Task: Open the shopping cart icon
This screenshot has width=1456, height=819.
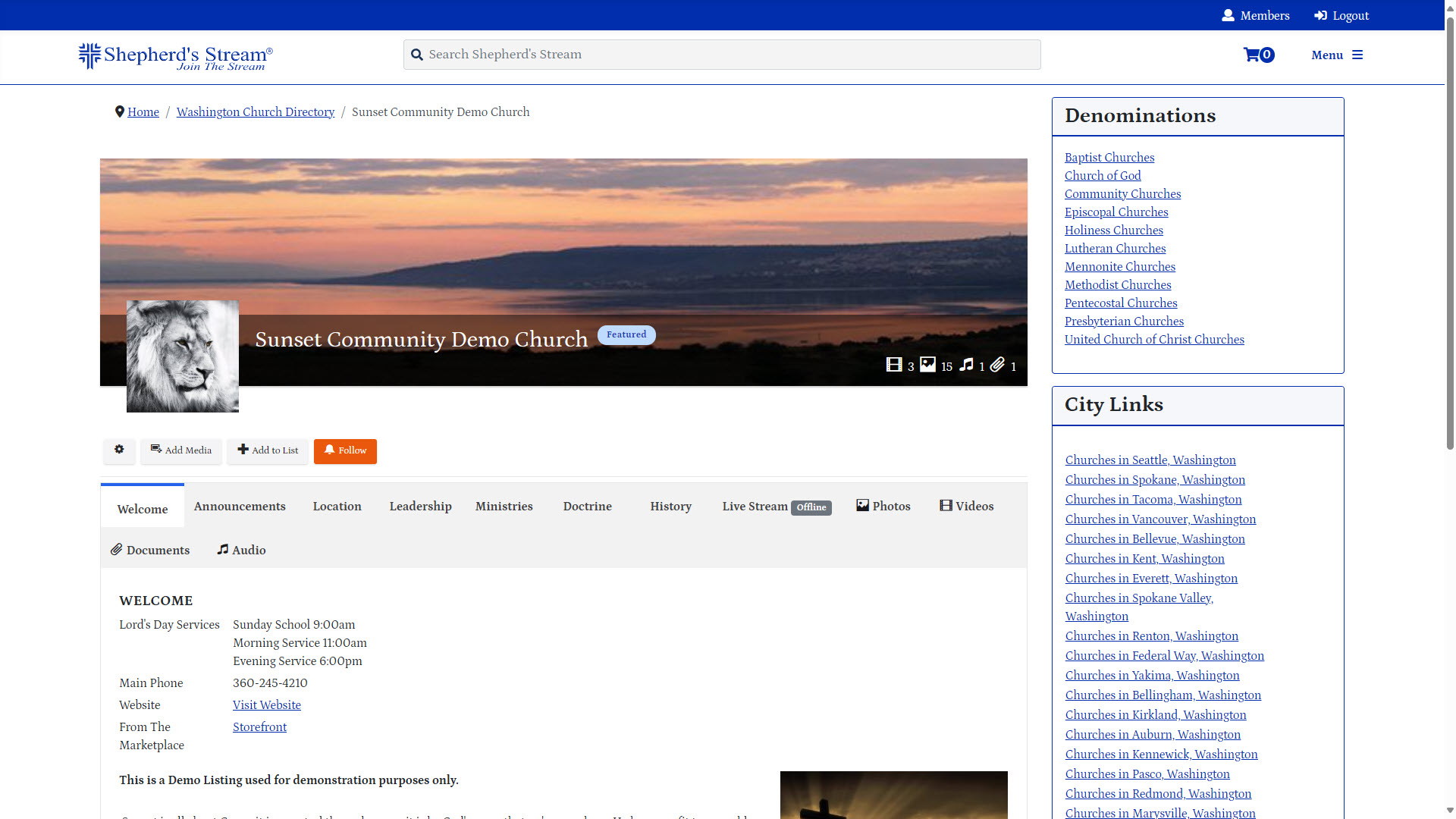Action: click(1254, 54)
